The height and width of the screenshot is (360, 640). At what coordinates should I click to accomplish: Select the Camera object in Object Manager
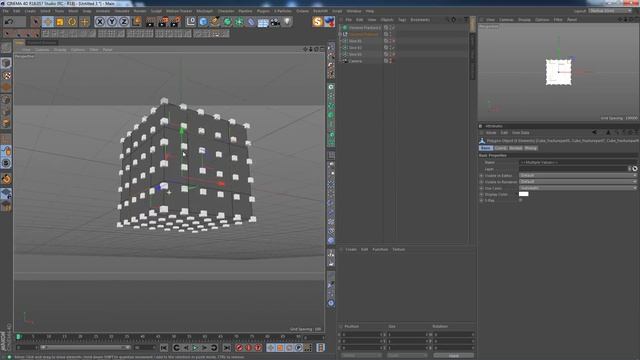coord(356,61)
